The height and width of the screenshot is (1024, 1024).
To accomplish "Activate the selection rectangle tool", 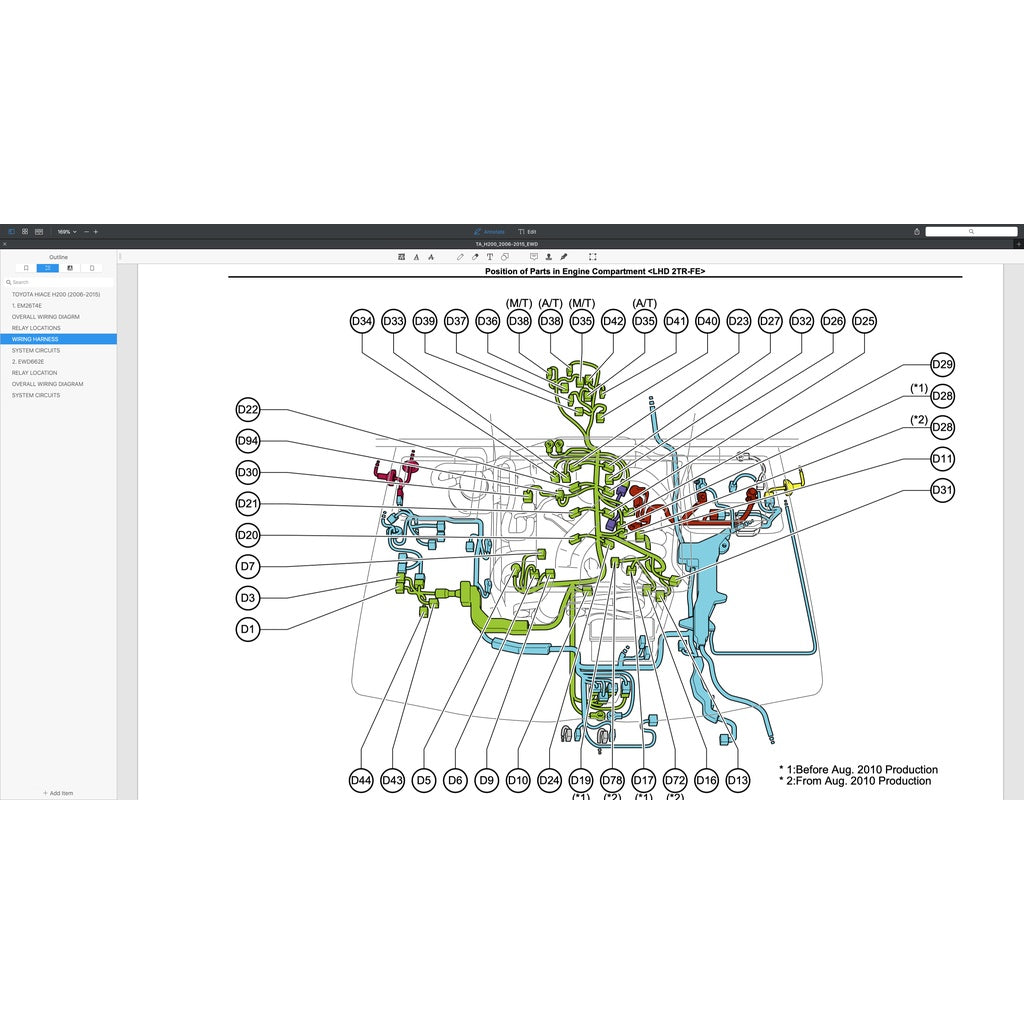I will (x=592, y=257).
